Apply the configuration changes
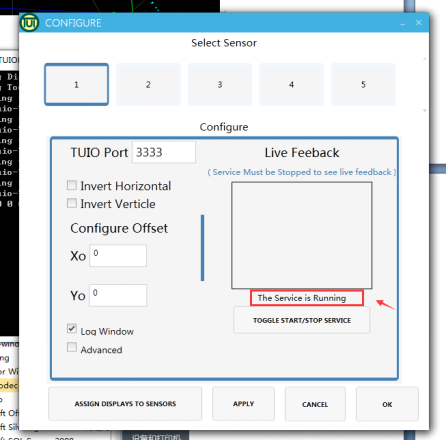Image resolution: width=446 pixels, height=440 pixels. click(x=243, y=404)
